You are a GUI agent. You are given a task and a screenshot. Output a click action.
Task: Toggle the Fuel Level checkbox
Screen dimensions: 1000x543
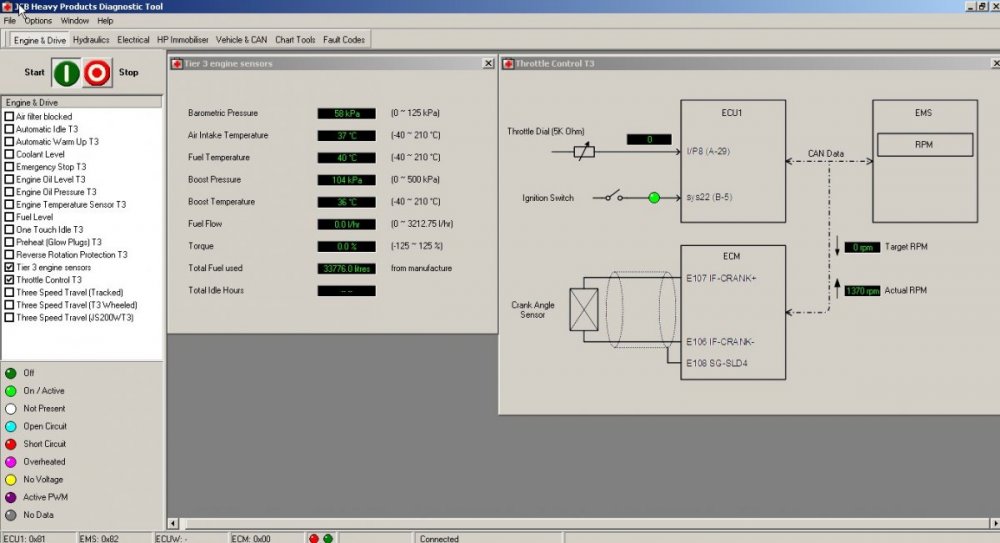pyautogui.click(x=10, y=217)
